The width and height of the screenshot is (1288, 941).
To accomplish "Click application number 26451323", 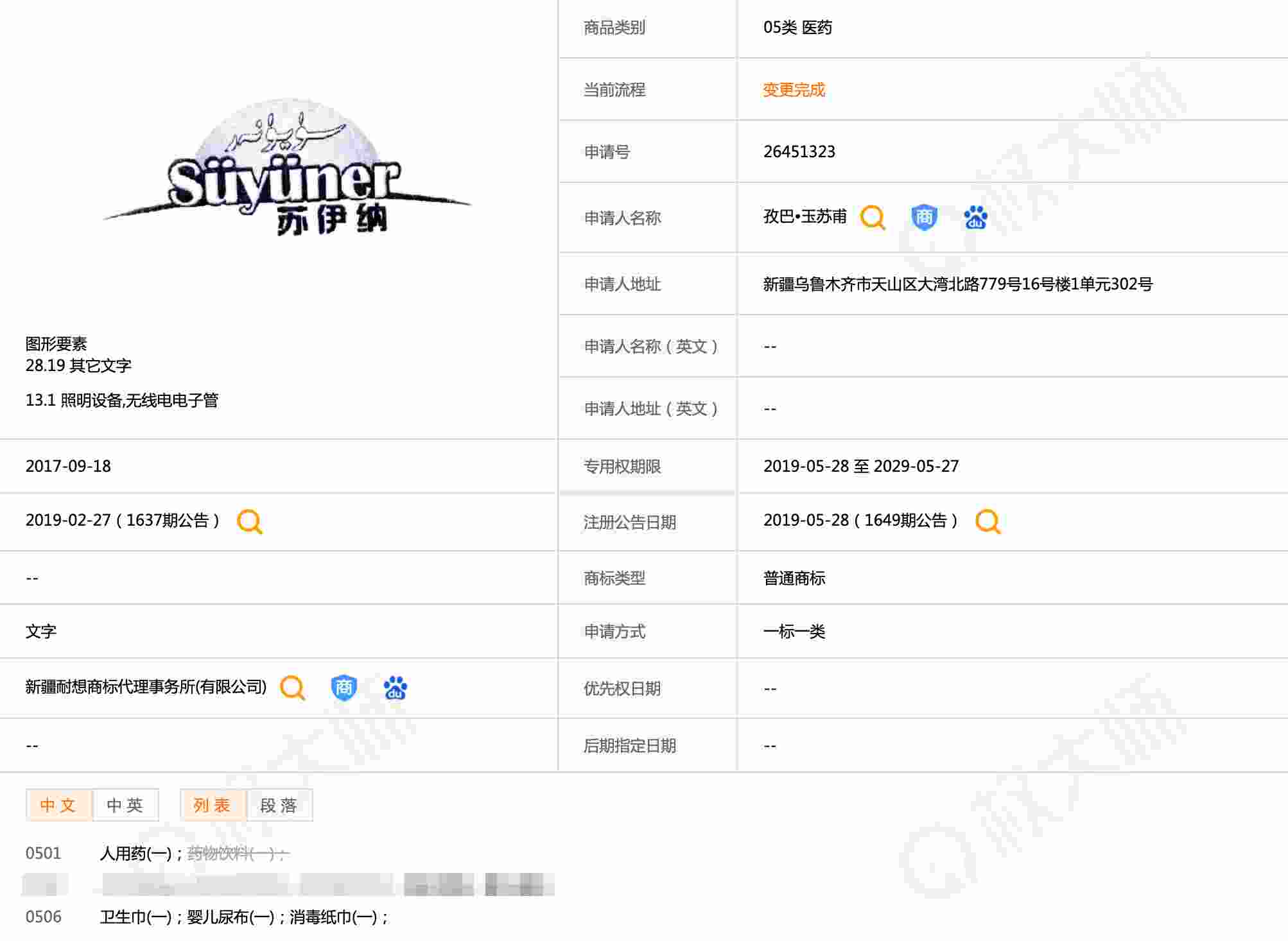I will (x=799, y=152).
